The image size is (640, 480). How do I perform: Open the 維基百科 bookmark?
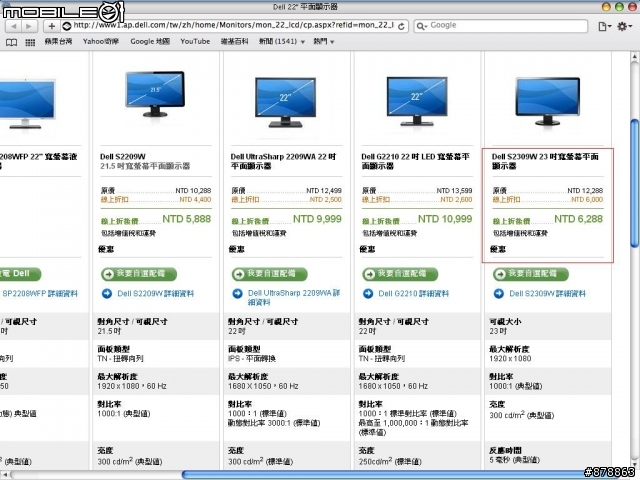234,41
